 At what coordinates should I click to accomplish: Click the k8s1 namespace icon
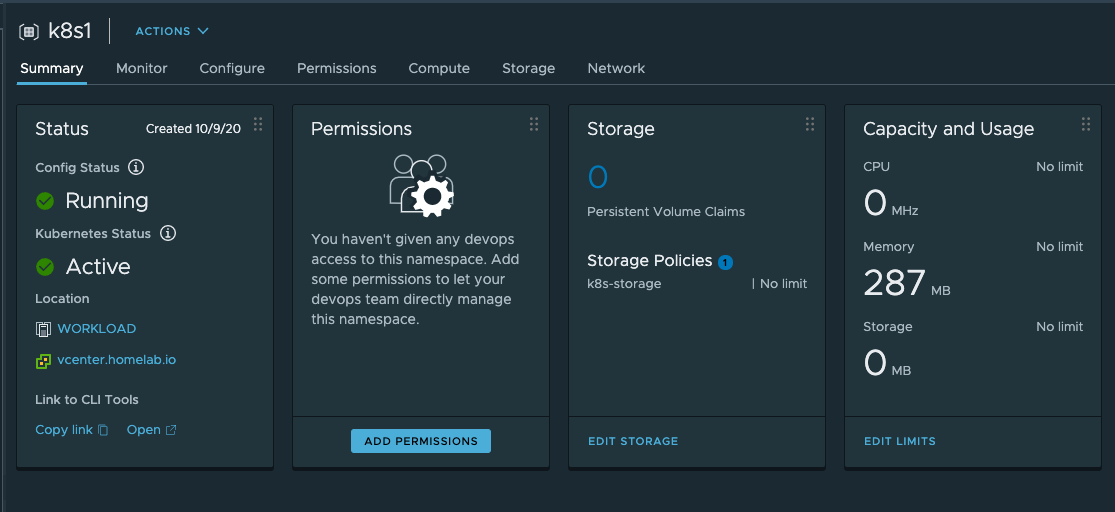29,32
